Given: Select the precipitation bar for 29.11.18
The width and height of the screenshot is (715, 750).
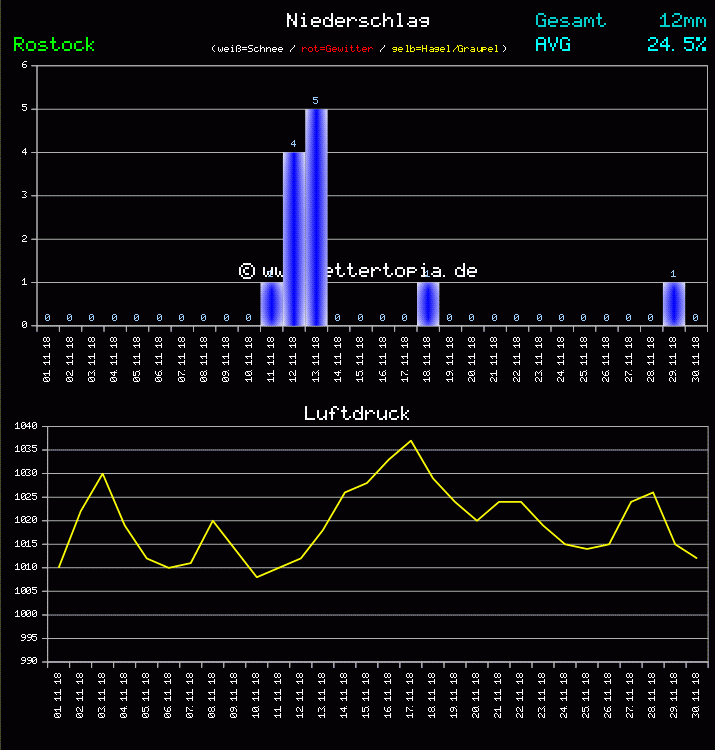Looking at the screenshot, I should point(673,304).
